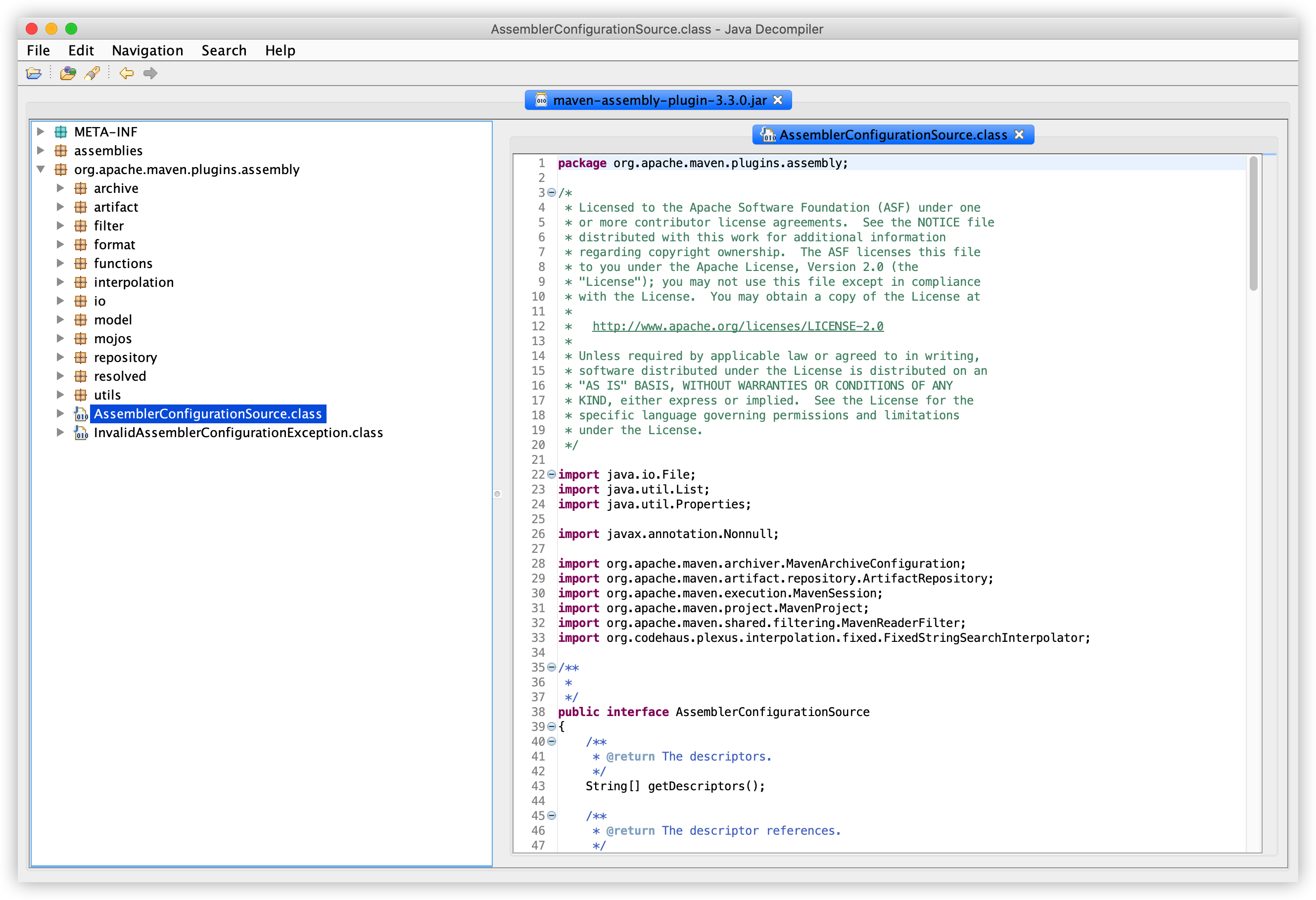Click the class file icon beside InvalidAssemblerConfigurationException.class
Screen dimensions: 1316x900
81,433
